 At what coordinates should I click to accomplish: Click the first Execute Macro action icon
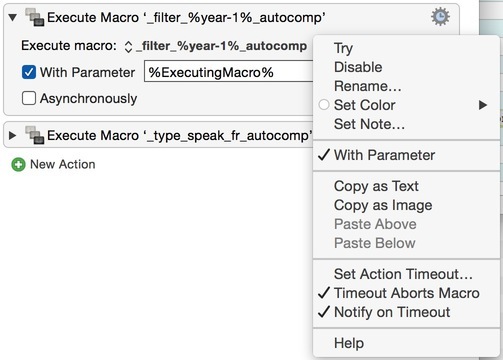coord(35,17)
